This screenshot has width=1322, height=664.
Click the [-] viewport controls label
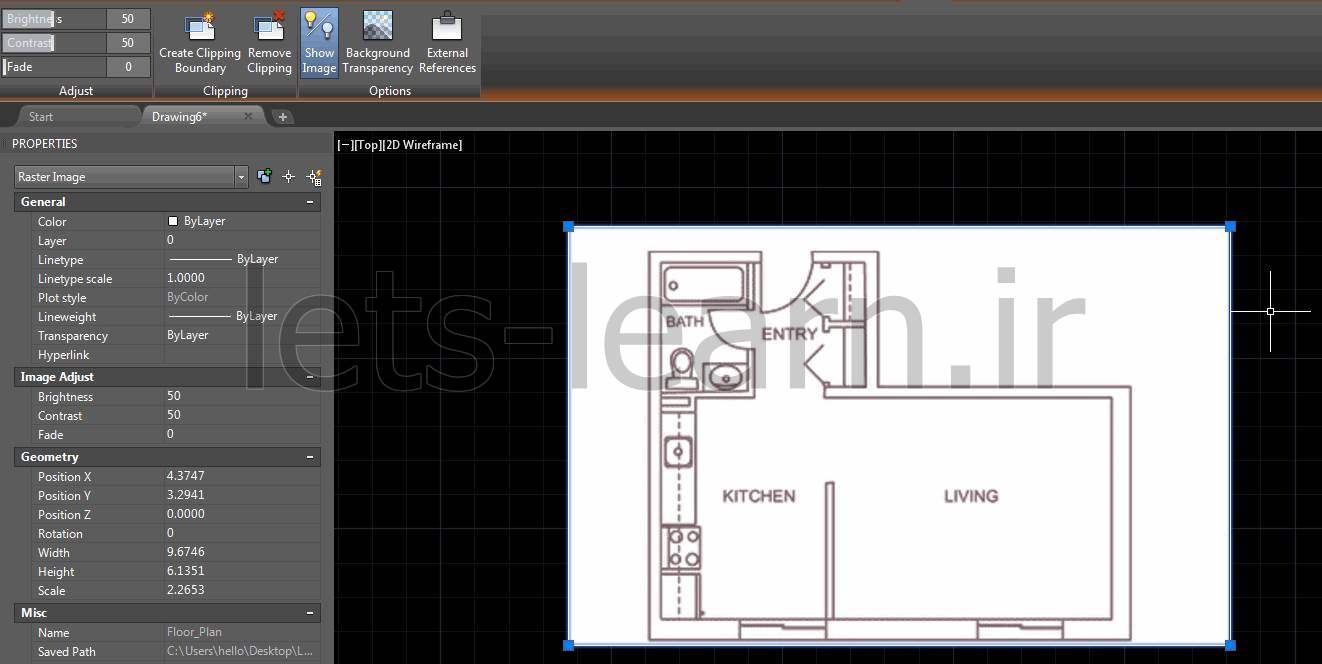pos(345,145)
